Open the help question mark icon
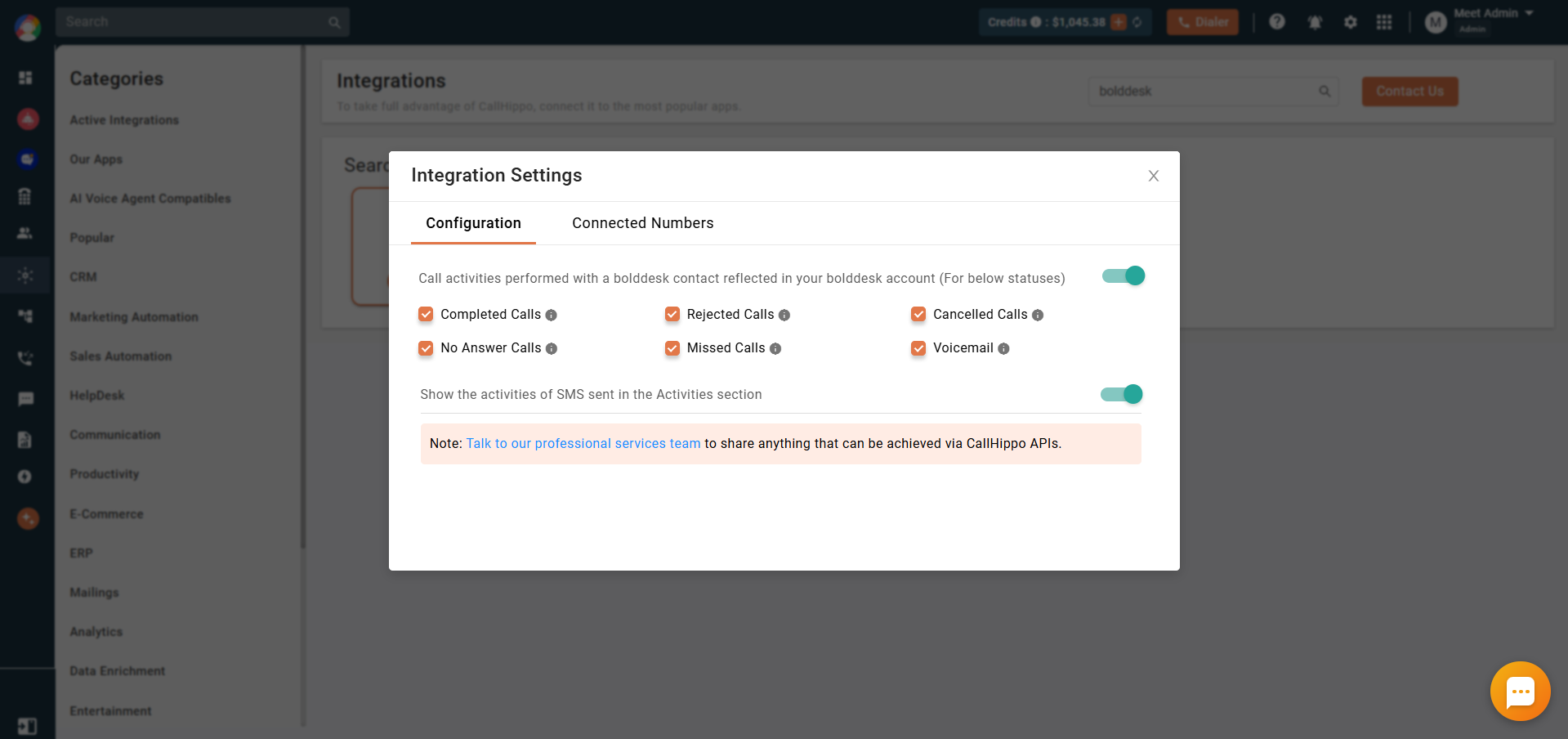The width and height of the screenshot is (1568, 739). 1276,22
